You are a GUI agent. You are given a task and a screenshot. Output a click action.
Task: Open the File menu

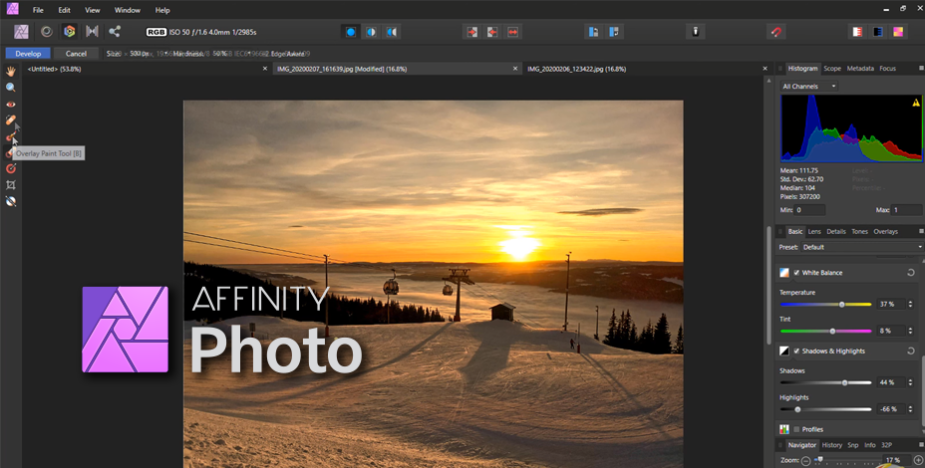coord(38,10)
